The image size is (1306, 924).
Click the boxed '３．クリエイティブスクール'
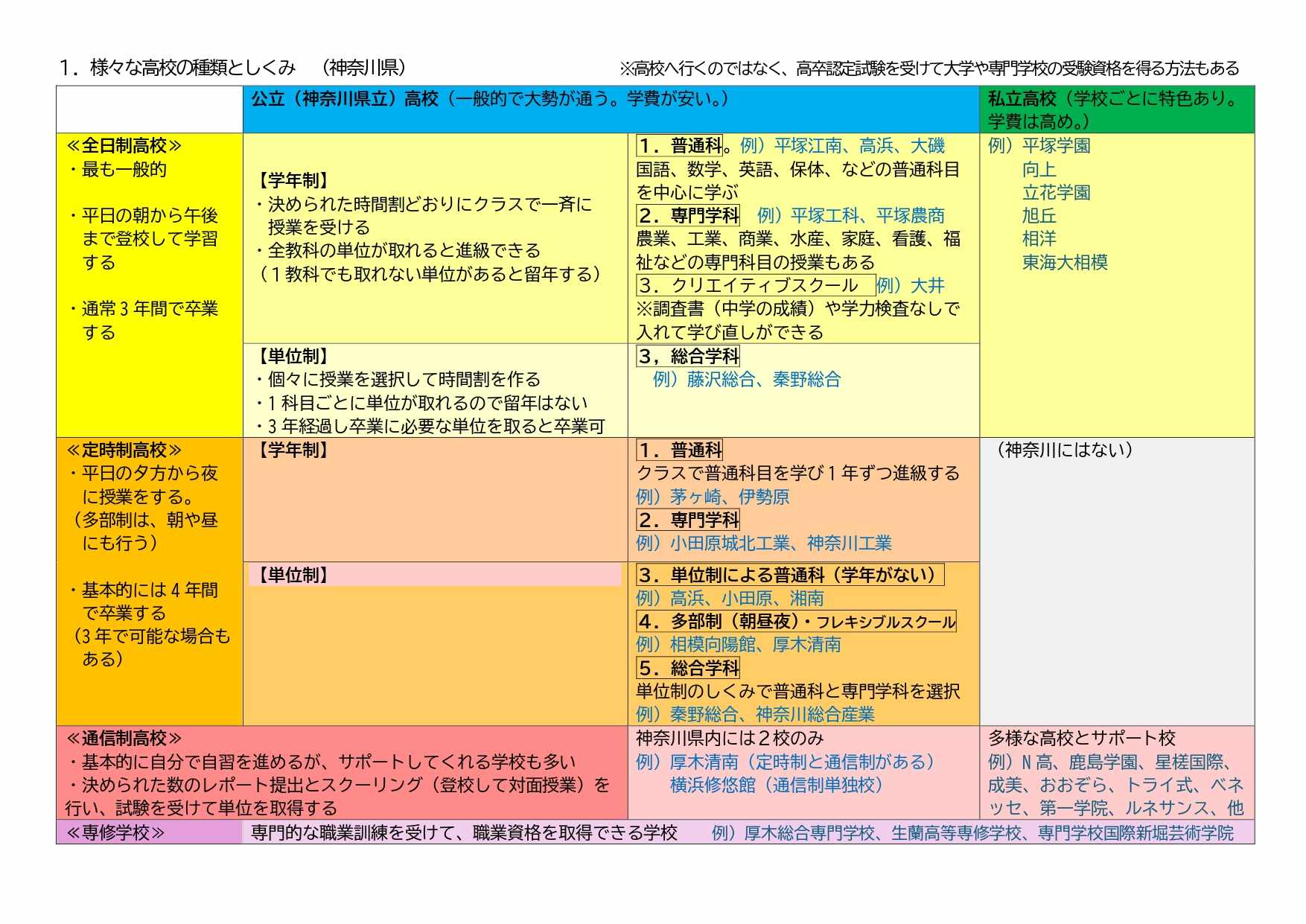[755, 285]
